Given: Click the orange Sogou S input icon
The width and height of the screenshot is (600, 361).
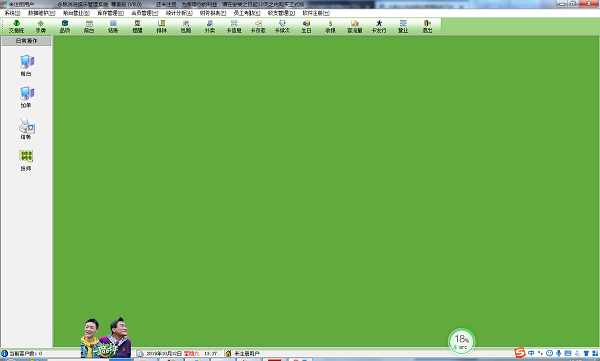Looking at the screenshot, I should (x=520, y=353).
